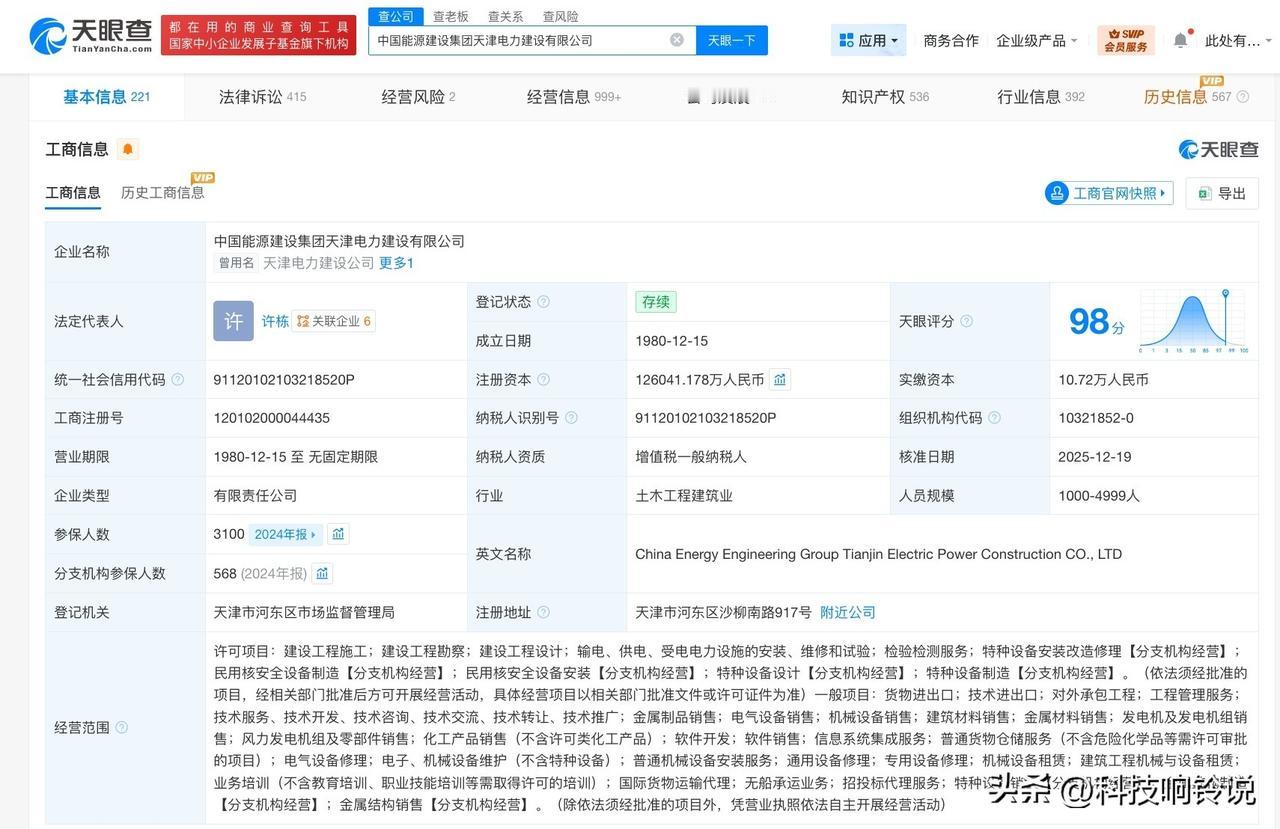Click the 98分 score value

pos(1096,321)
